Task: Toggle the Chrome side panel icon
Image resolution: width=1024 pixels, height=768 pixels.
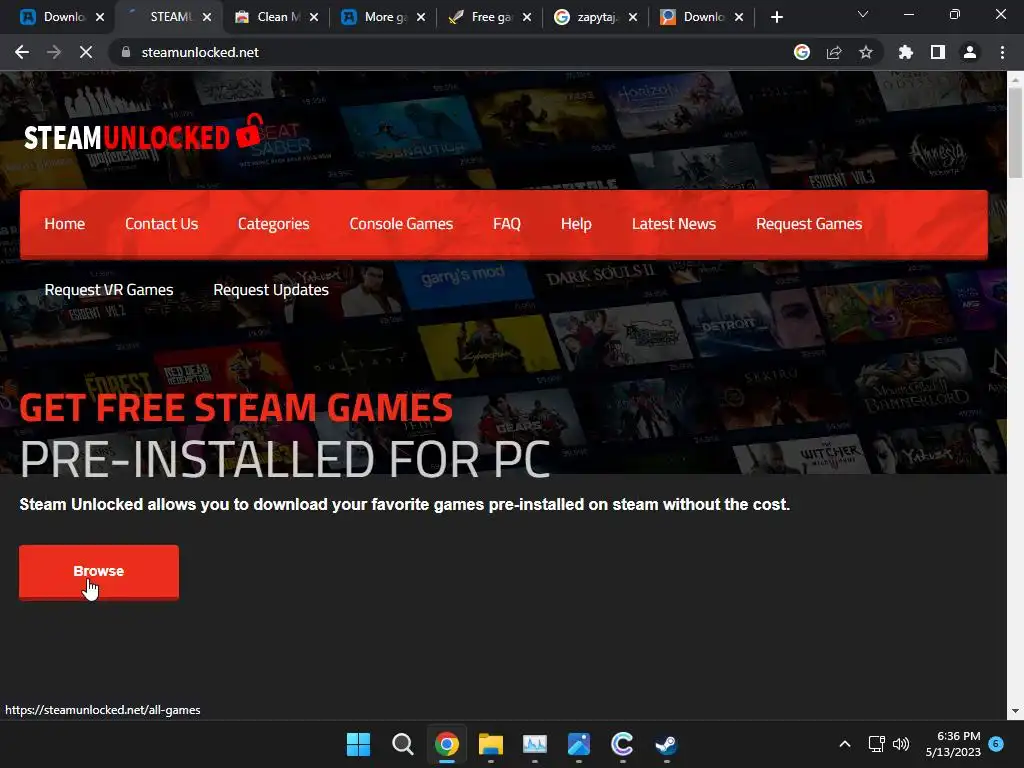Action: [x=938, y=52]
